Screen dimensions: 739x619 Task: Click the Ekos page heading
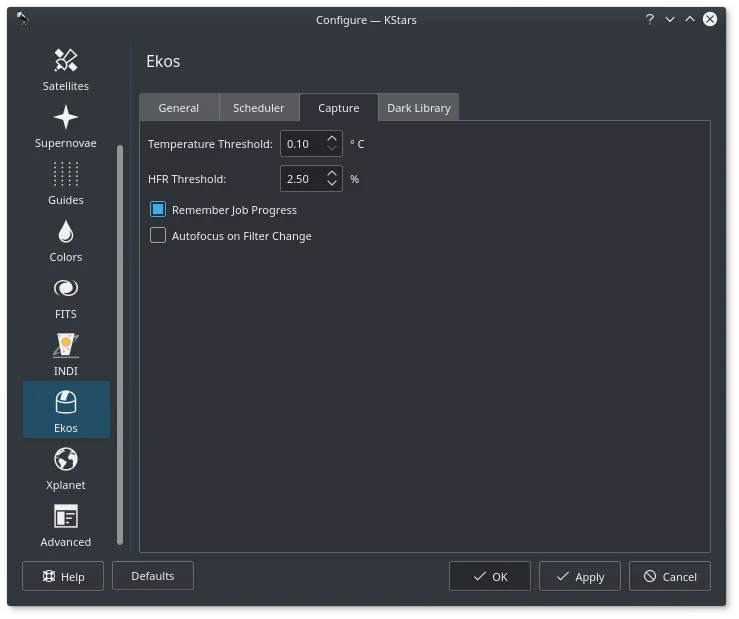tap(163, 61)
